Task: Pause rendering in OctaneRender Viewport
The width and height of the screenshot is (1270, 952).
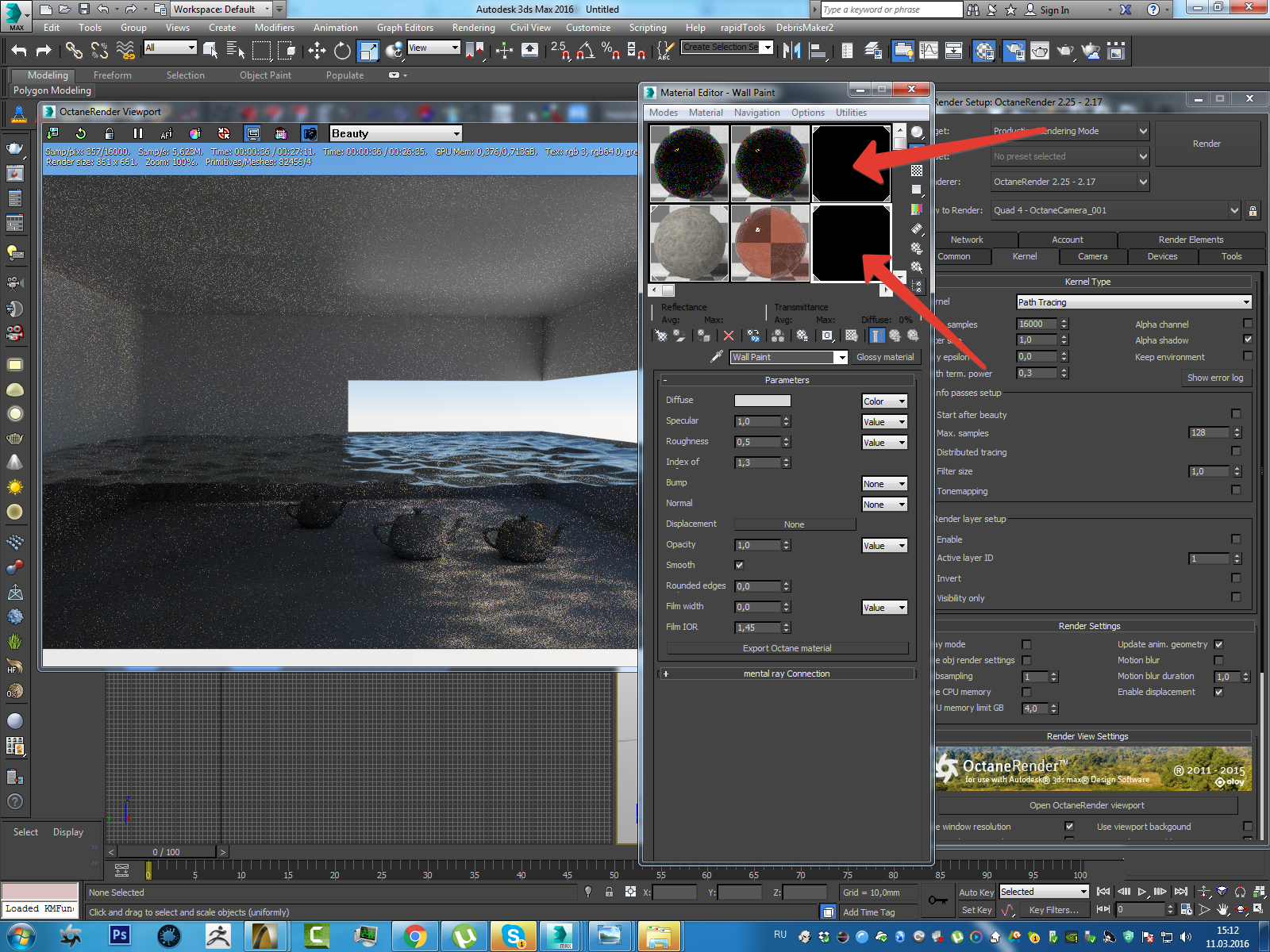Action: 138,133
